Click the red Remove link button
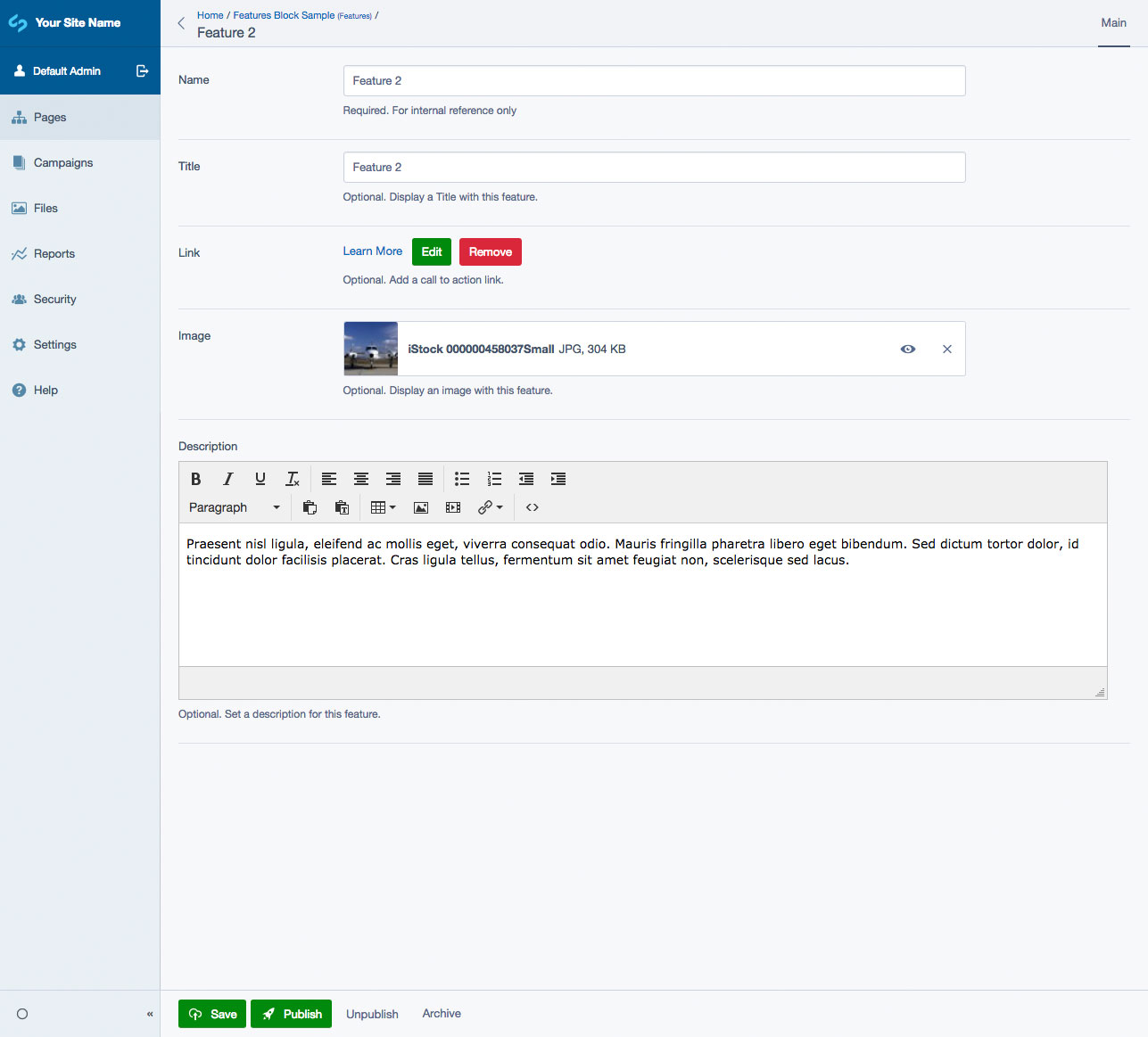Screen dimensions: 1148x1037 coord(490,252)
